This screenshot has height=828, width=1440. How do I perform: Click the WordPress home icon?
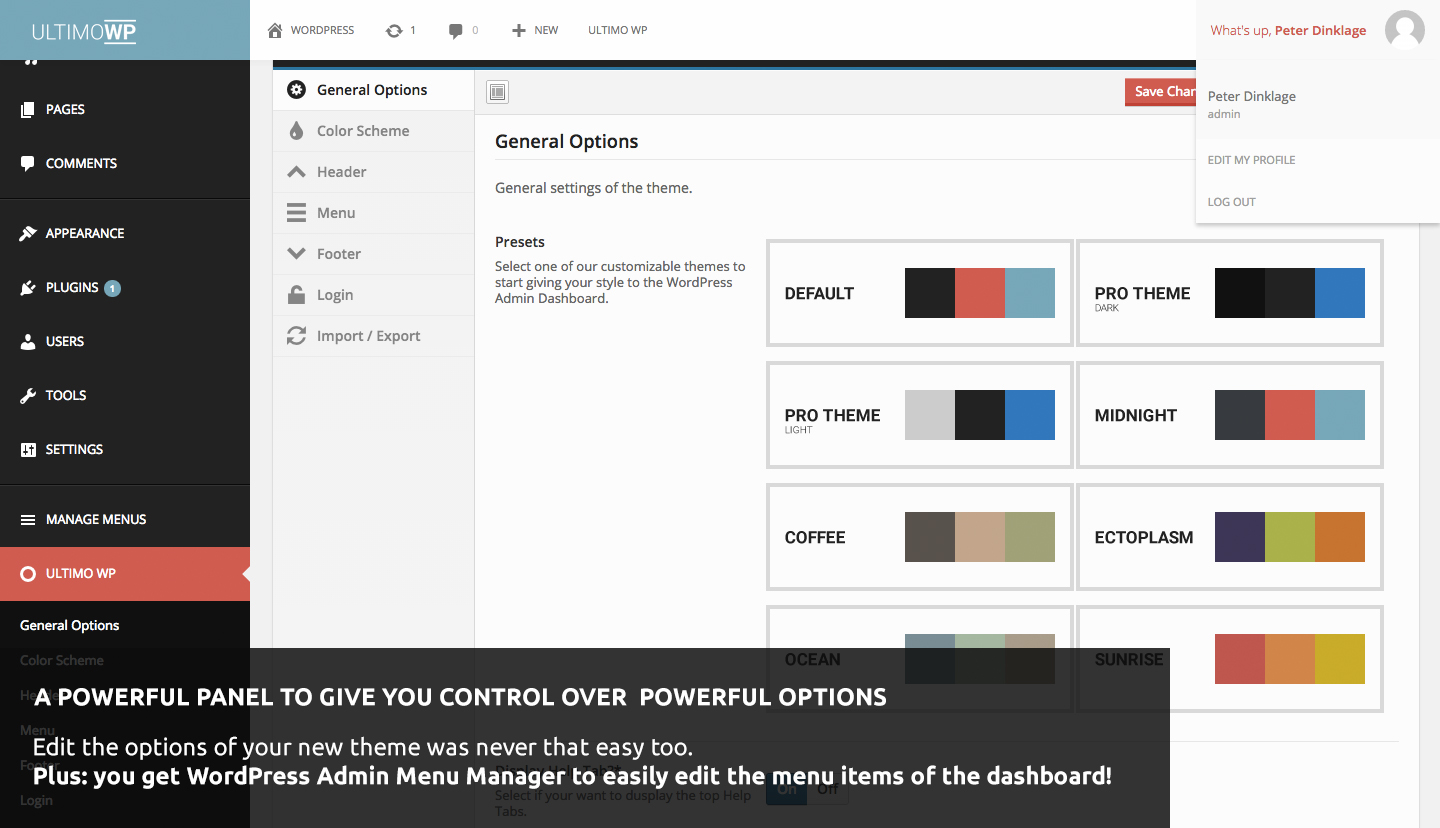pos(275,31)
